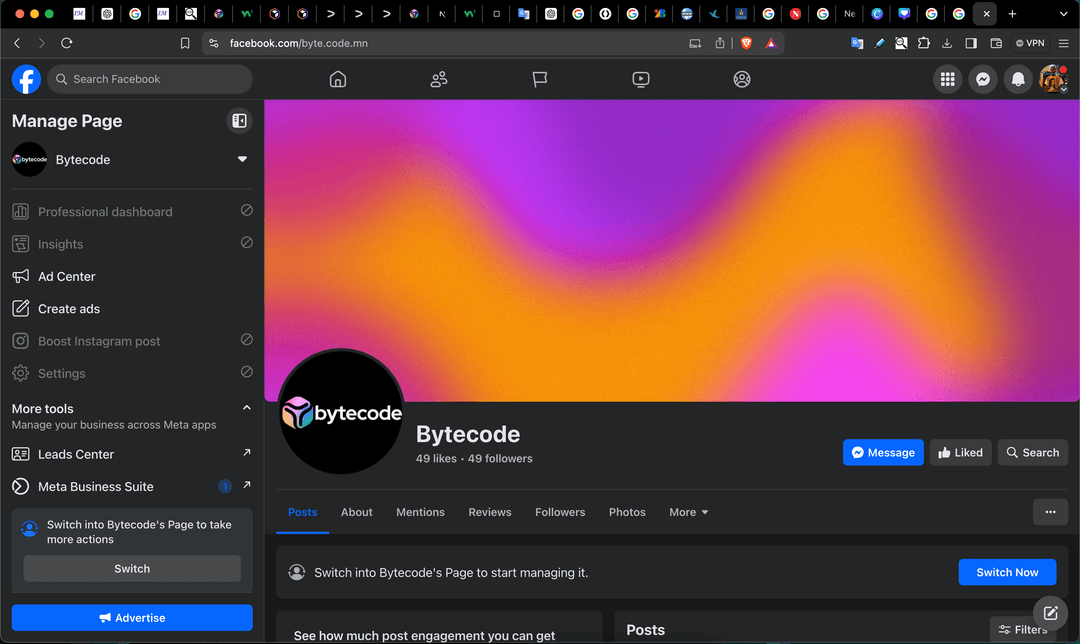Viewport: 1080px width, 644px height.
Task: Go to Facebook Home feed icon
Action: [338, 79]
